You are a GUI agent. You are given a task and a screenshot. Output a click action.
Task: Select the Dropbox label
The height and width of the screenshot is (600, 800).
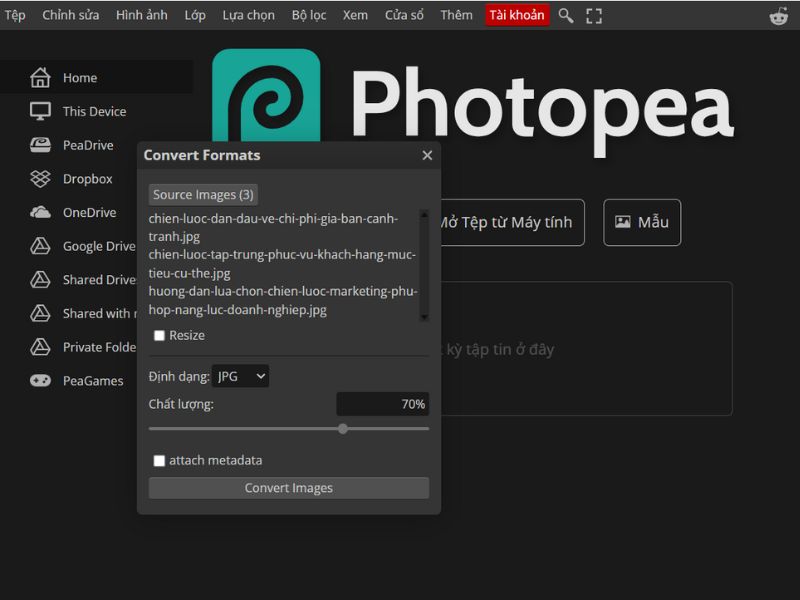point(88,179)
